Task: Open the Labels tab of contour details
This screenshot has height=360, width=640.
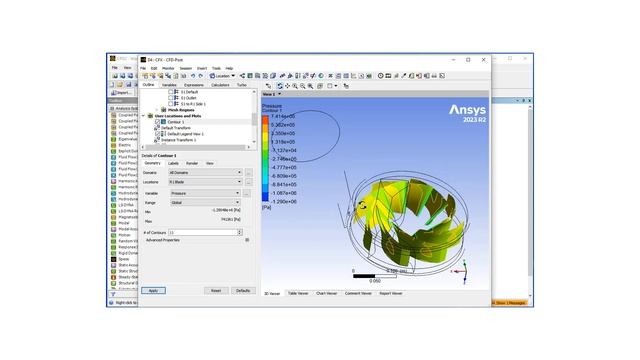Action: pyautogui.click(x=173, y=164)
